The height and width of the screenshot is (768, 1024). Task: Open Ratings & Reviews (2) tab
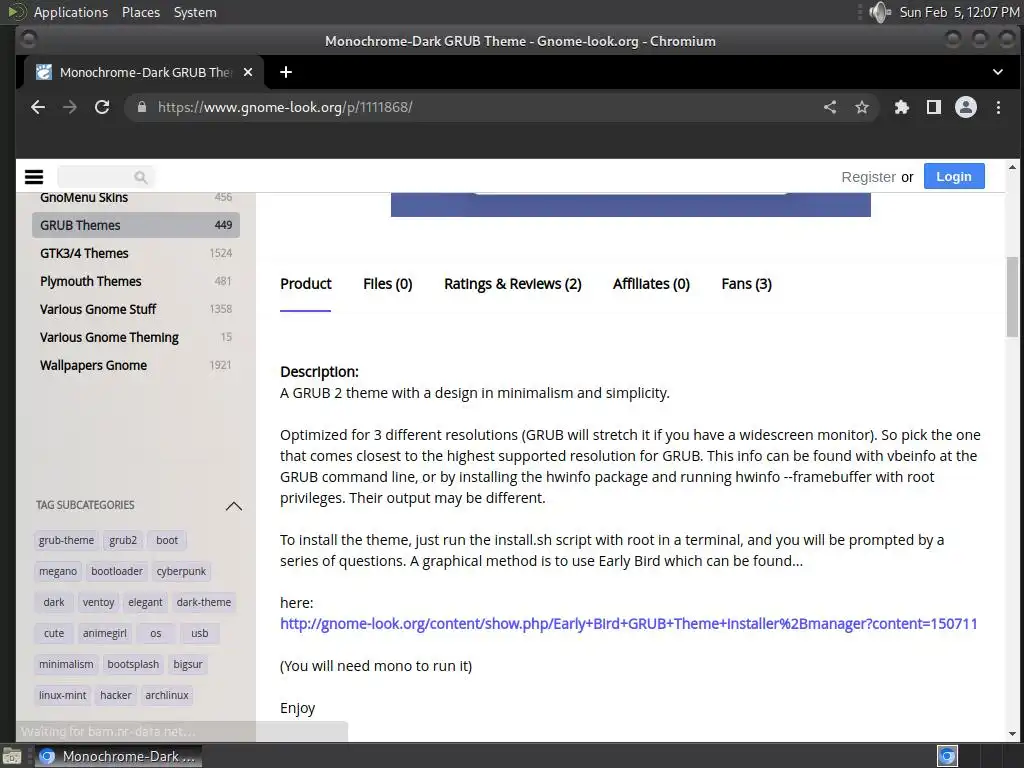tap(513, 284)
